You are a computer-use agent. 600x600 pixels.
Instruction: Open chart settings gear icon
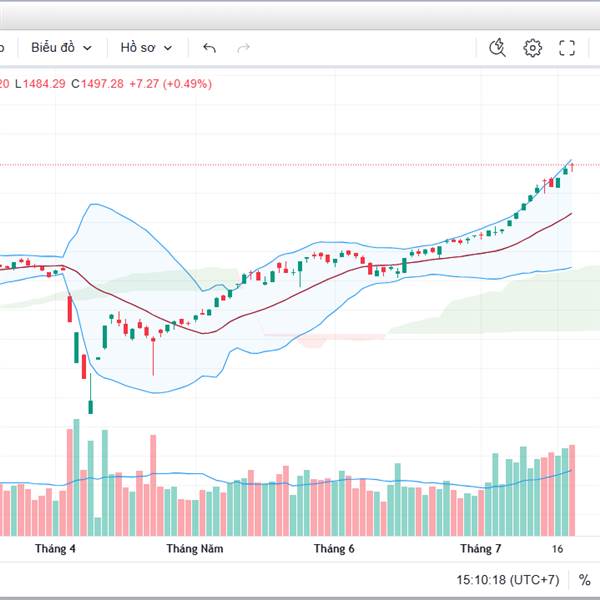click(532, 48)
